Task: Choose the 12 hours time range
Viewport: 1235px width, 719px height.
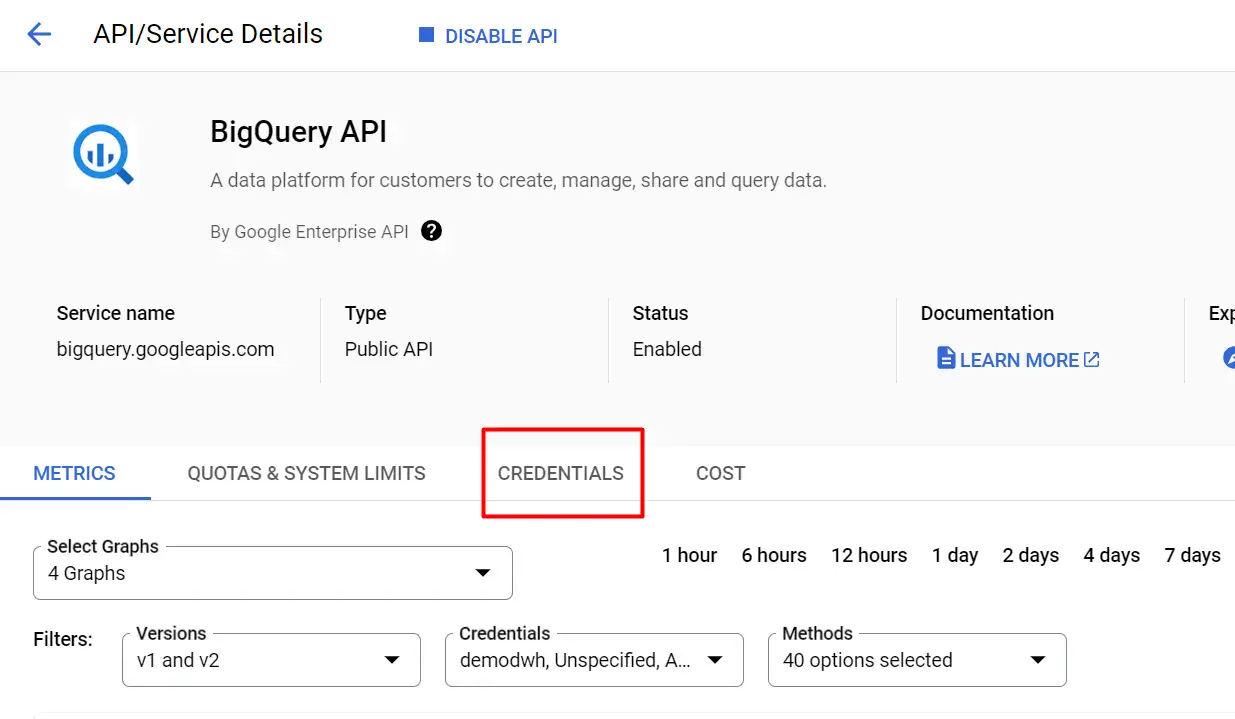Action: 869,555
